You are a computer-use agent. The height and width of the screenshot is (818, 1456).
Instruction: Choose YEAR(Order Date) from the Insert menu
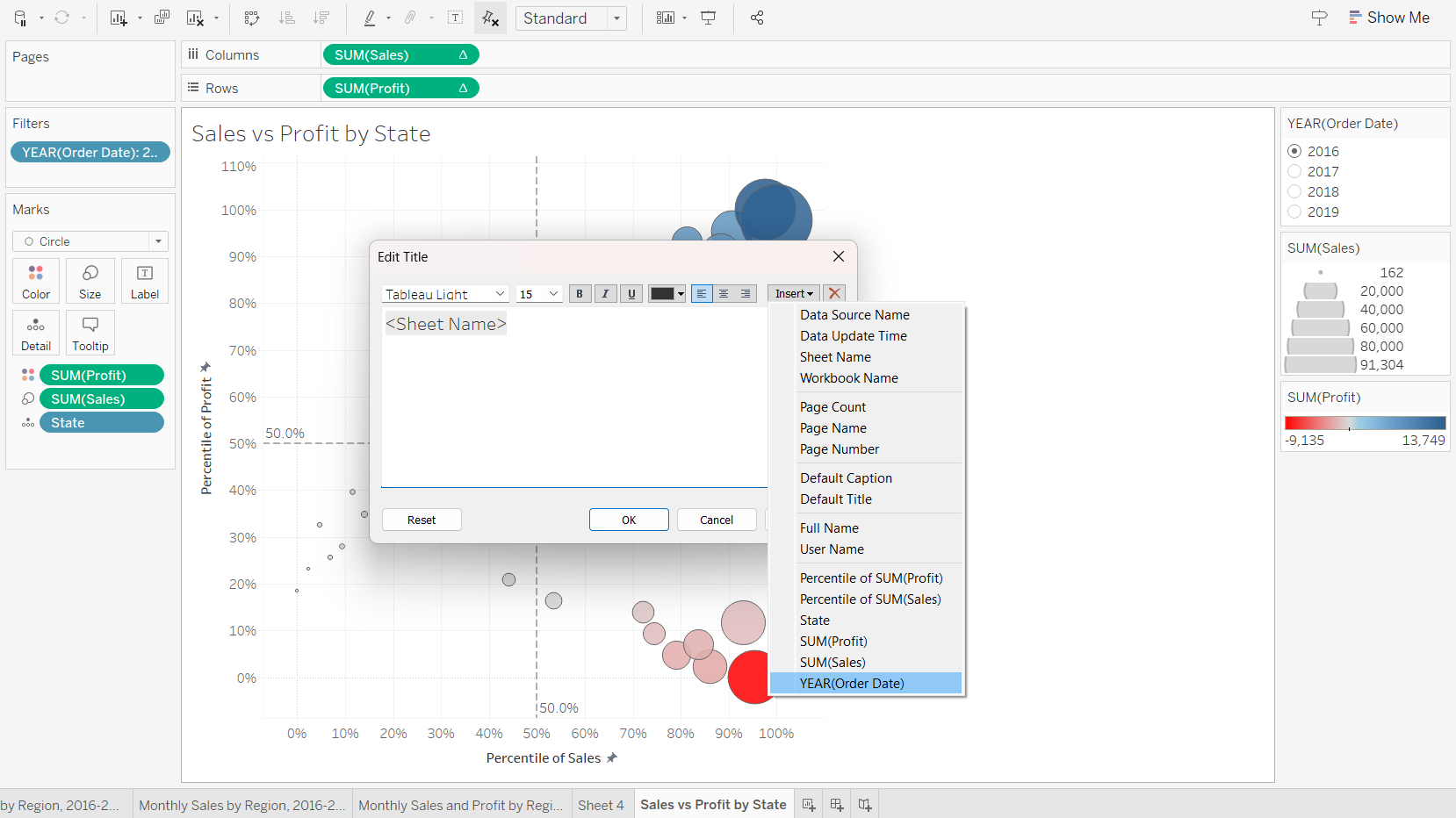(852, 684)
